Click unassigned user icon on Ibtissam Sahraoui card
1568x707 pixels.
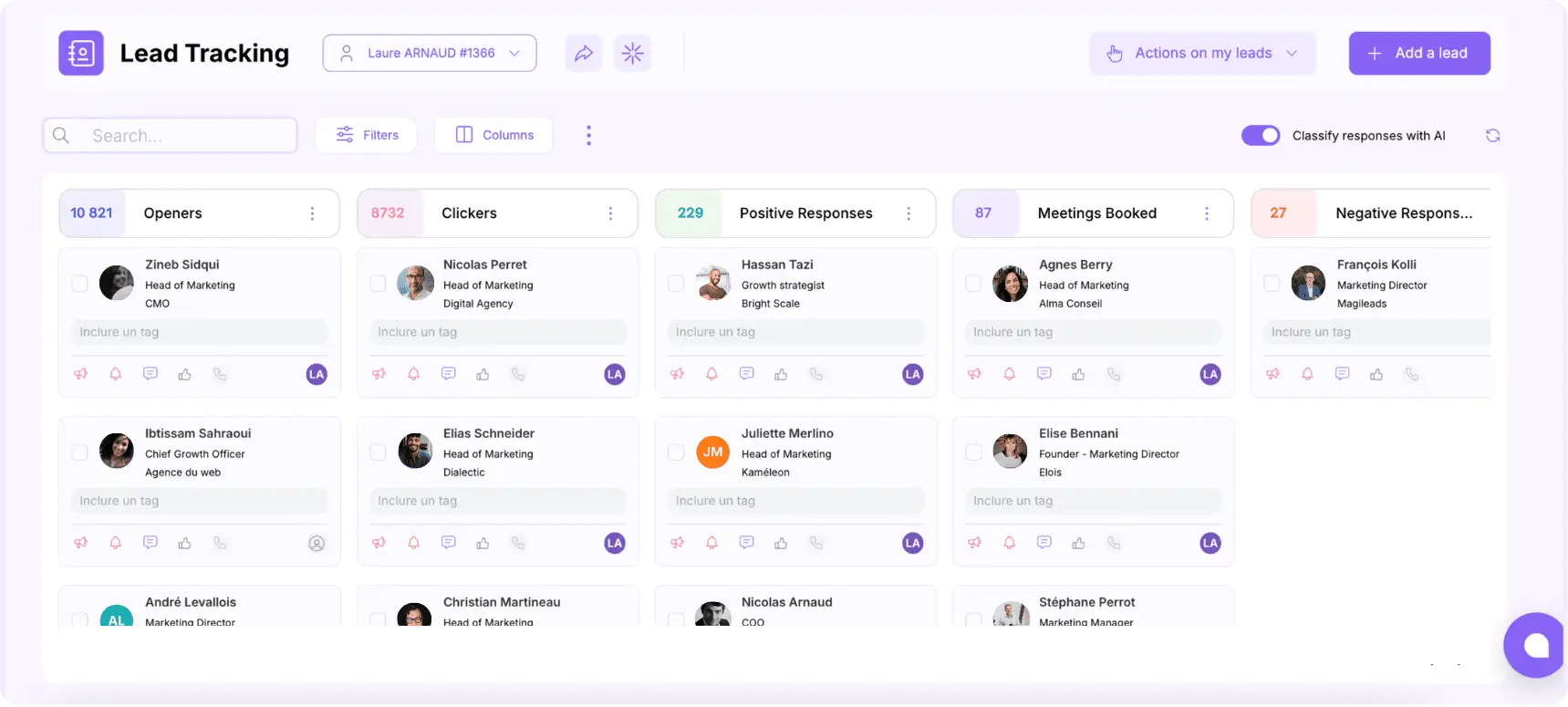click(x=317, y=543)
